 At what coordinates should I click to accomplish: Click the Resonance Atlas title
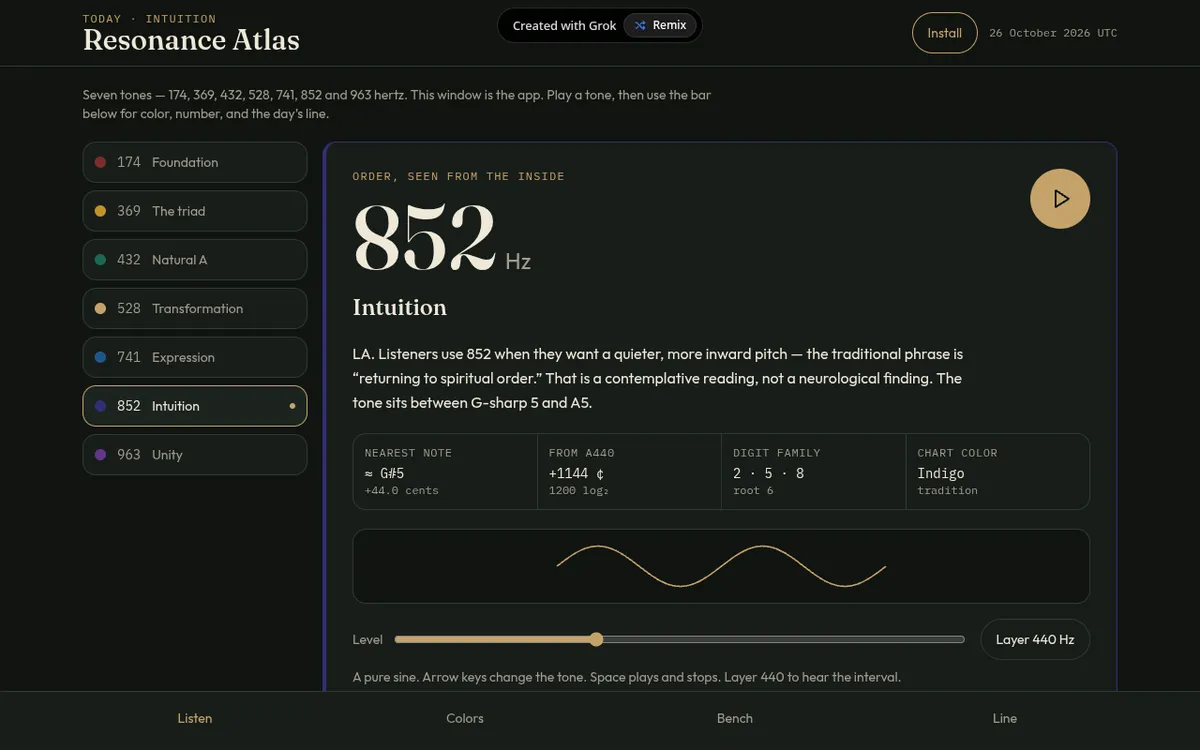[x=191, y=40]
